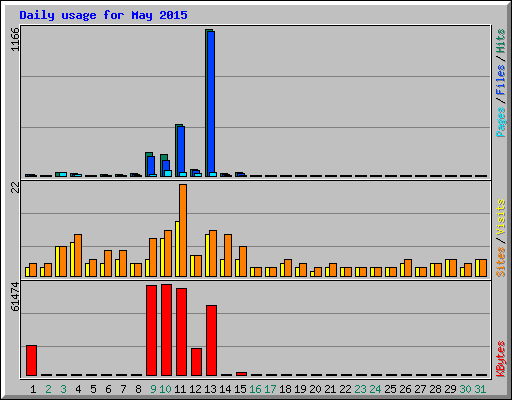Click the 61474 axis value on KBytes chart
This screenshot has width=512, height=400.
(15, 297)
